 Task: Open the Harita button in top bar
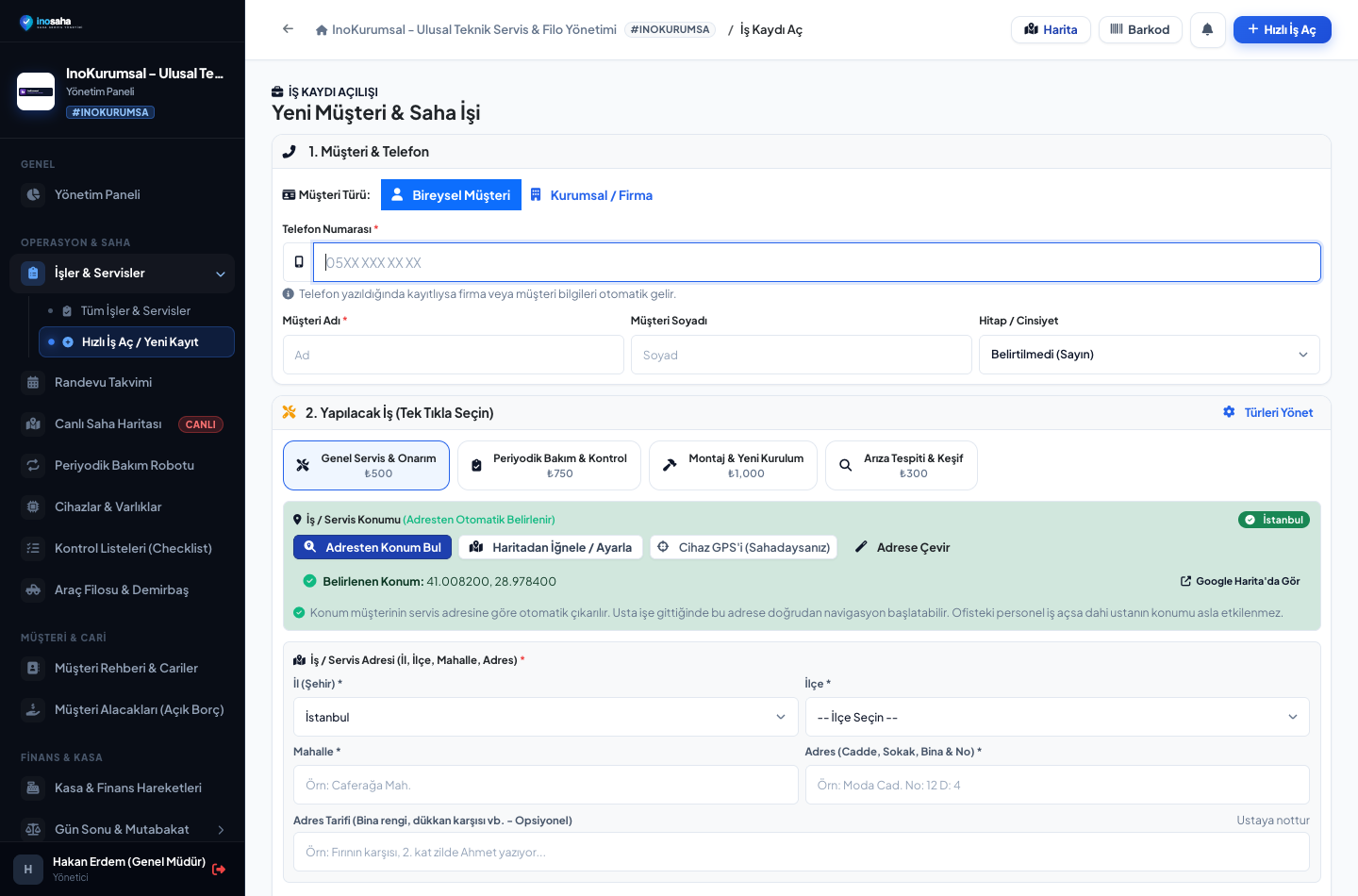tap(1051, 30)
